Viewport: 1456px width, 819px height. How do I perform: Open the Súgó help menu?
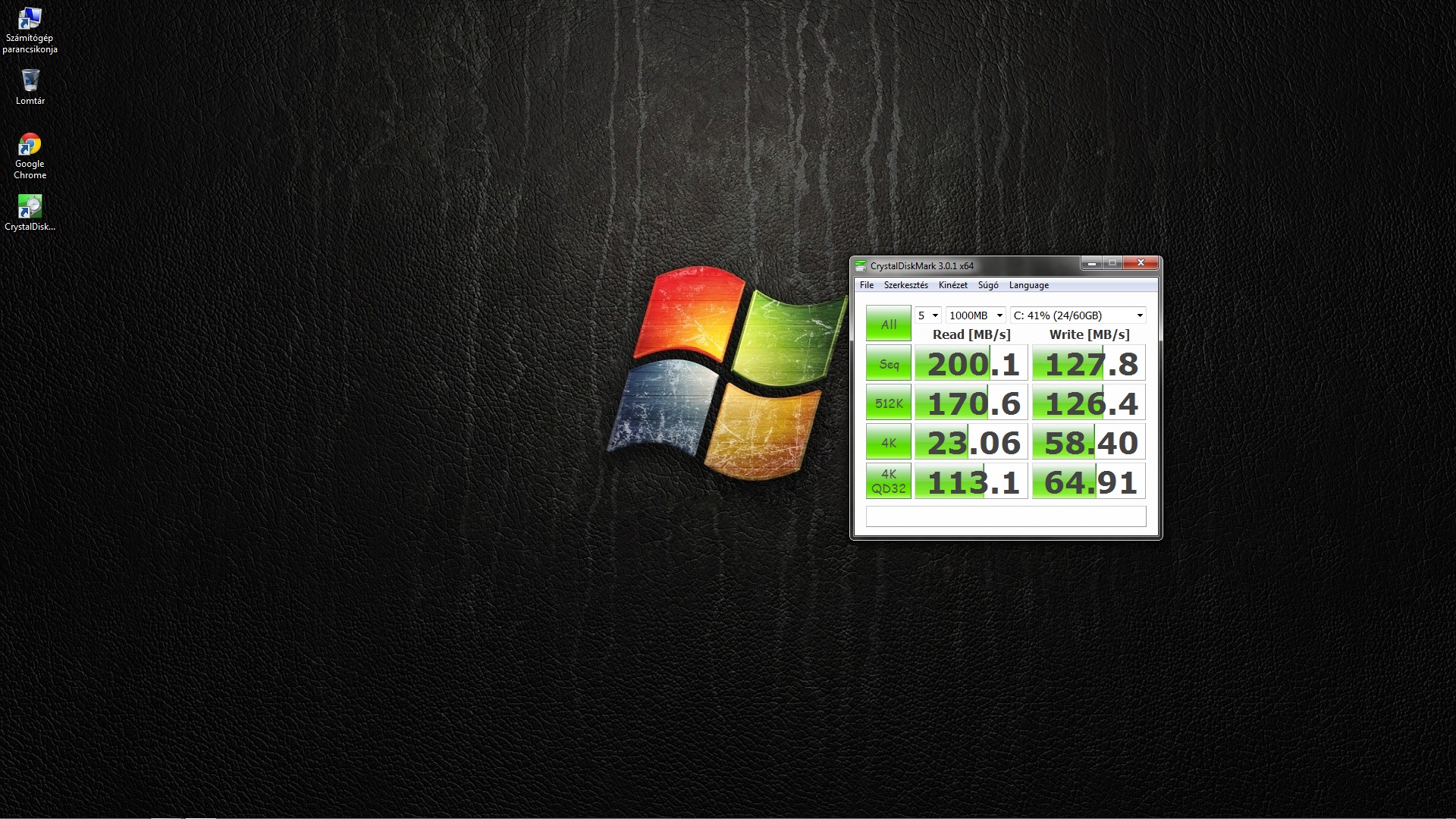[x=987, y=285]
